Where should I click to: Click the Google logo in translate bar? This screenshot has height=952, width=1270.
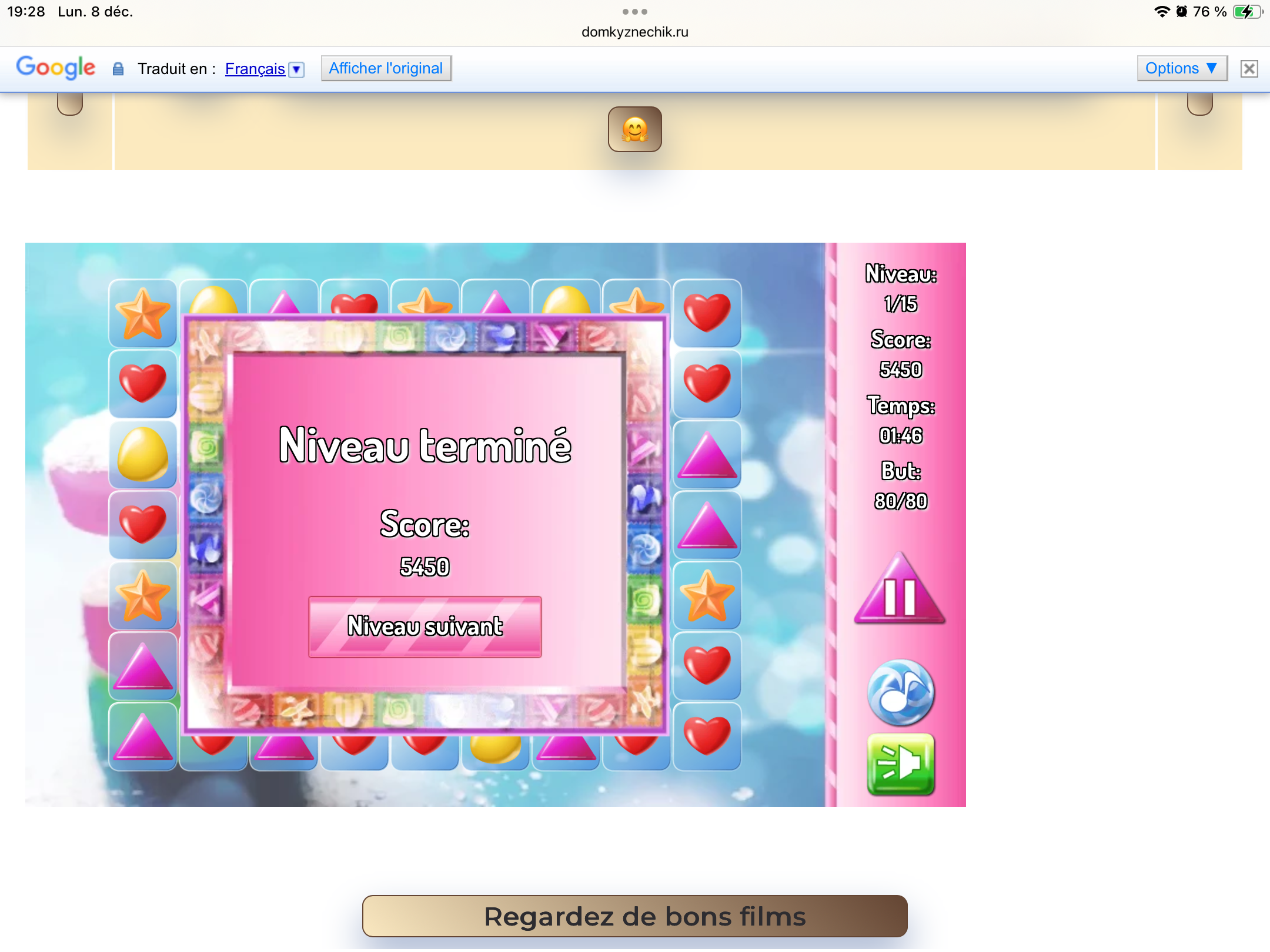click(56, 68)
